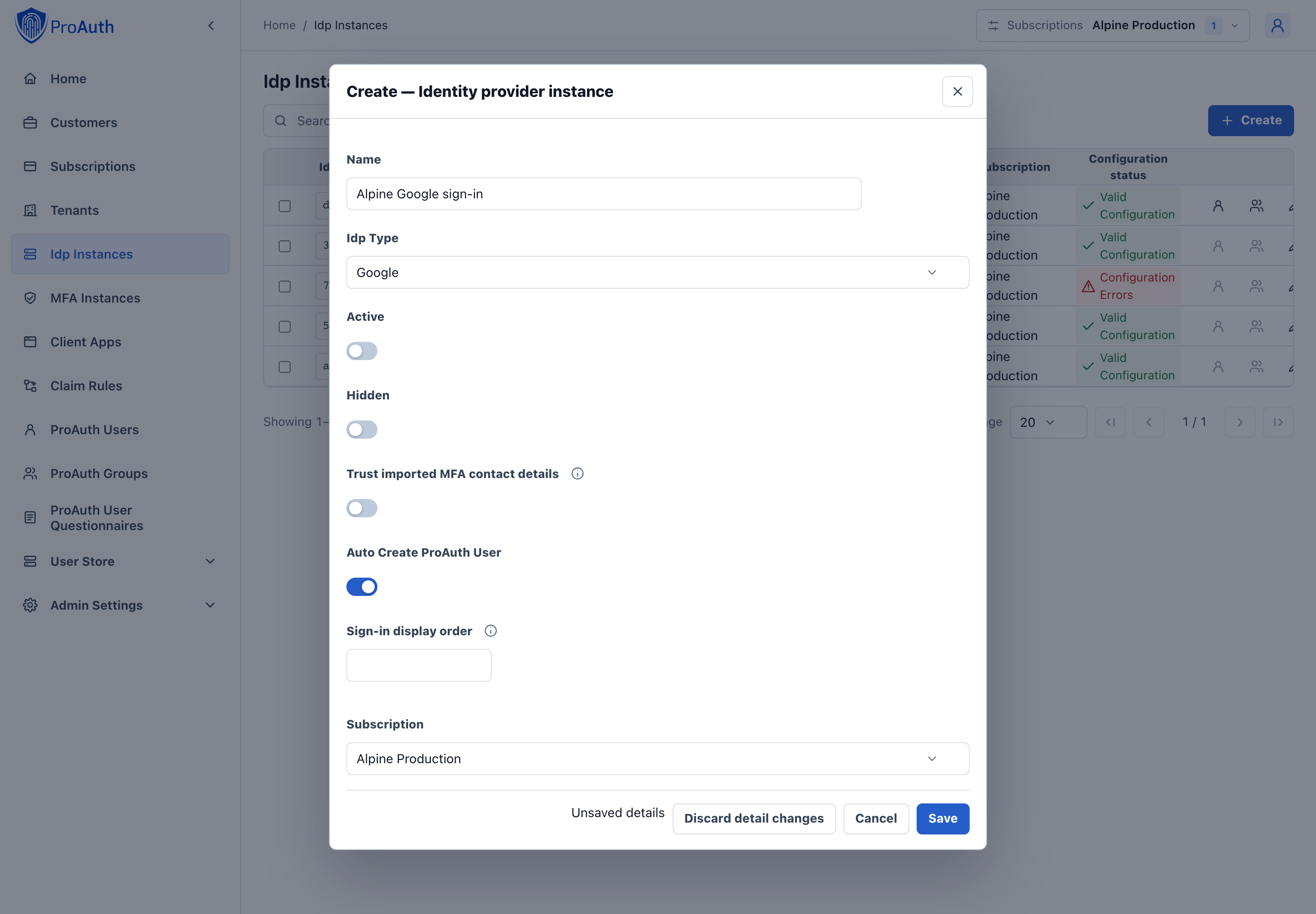Screen dimensions: 1316x914
Task: Click the search magnifier icon
Action: click(281, 121)
